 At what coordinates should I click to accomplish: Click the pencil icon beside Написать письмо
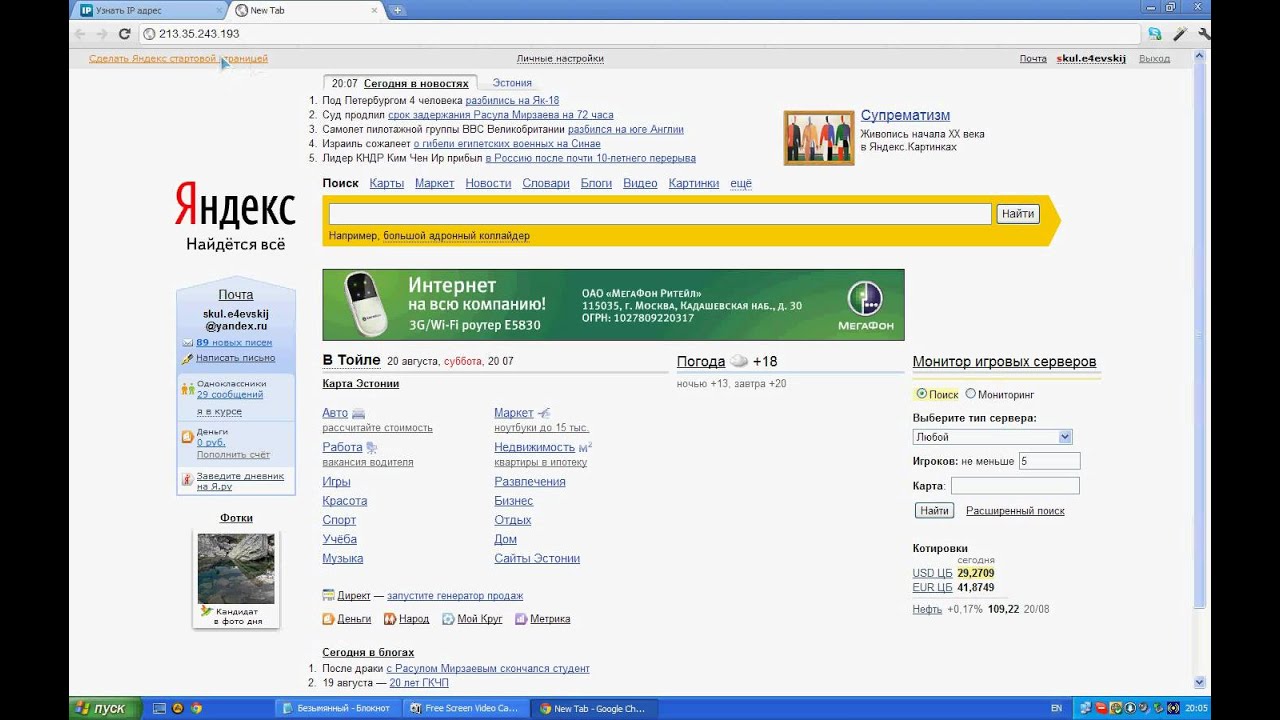(188, 357)
